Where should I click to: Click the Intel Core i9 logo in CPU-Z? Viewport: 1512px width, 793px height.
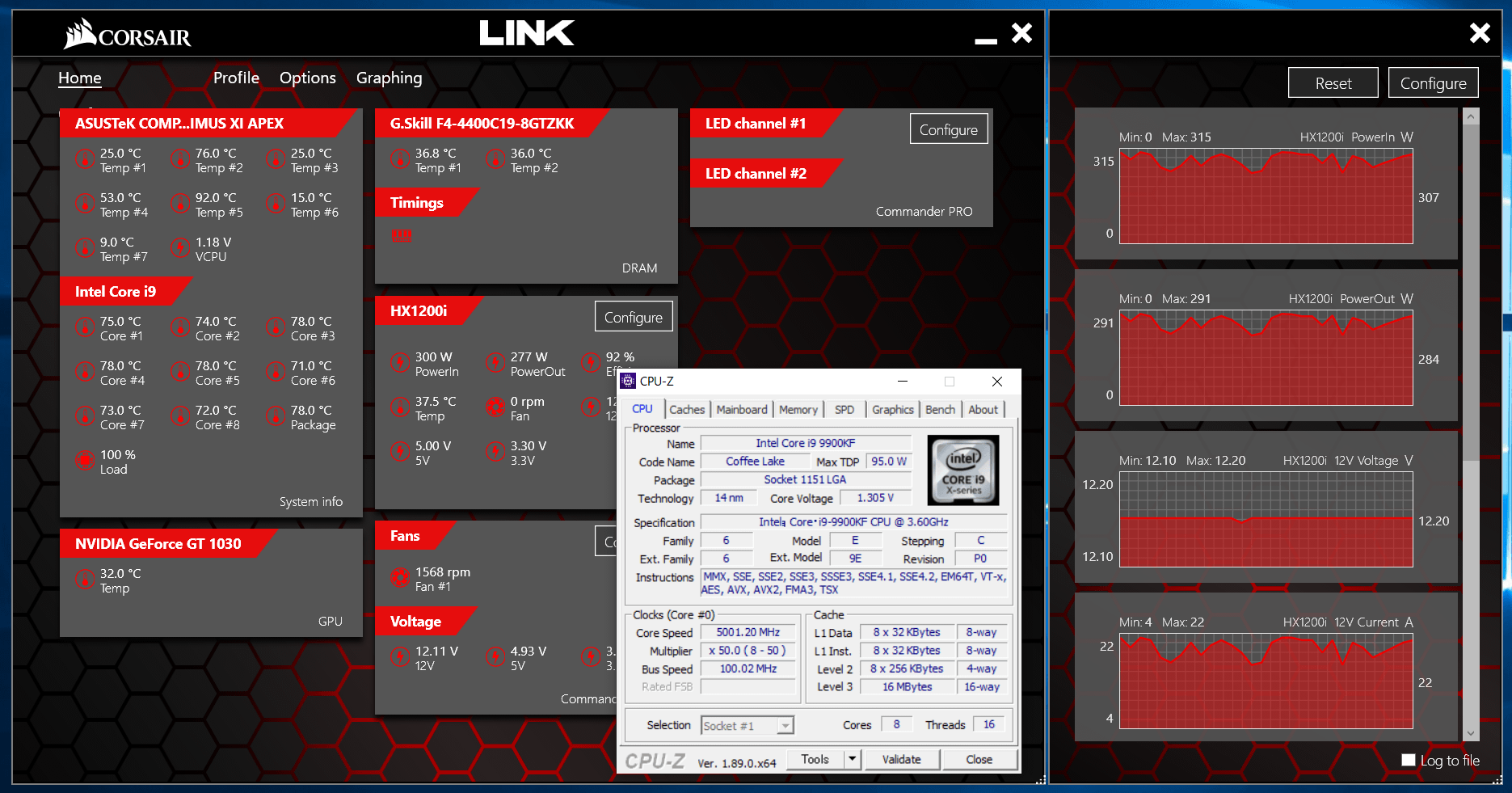coord(963,470)
